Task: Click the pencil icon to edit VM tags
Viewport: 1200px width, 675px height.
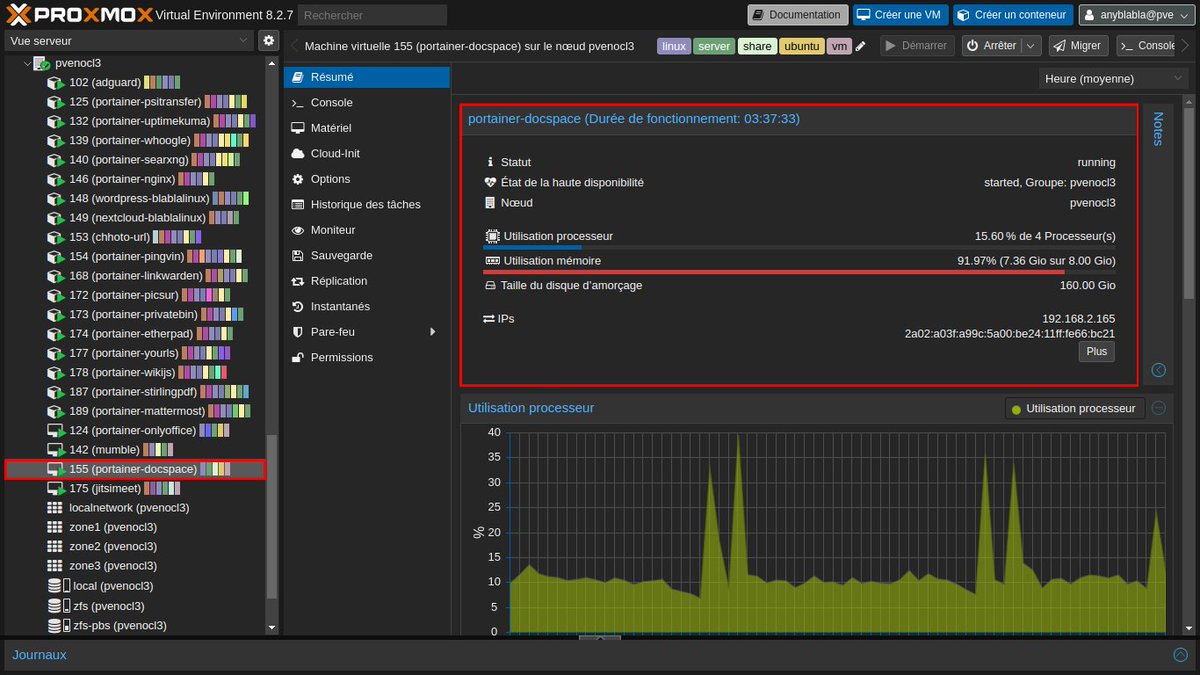Action: pos(861,45)
